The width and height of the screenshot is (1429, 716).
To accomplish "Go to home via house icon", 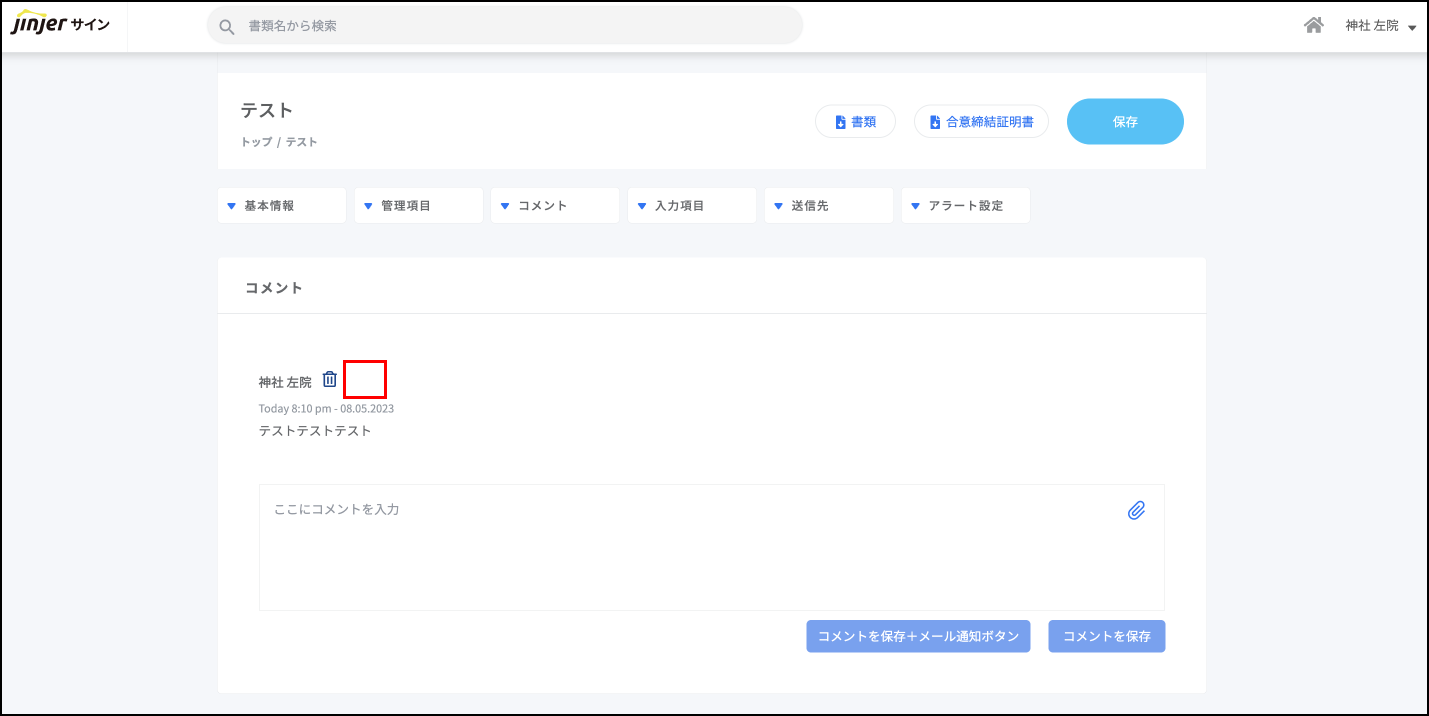I will click(1314, 25).
